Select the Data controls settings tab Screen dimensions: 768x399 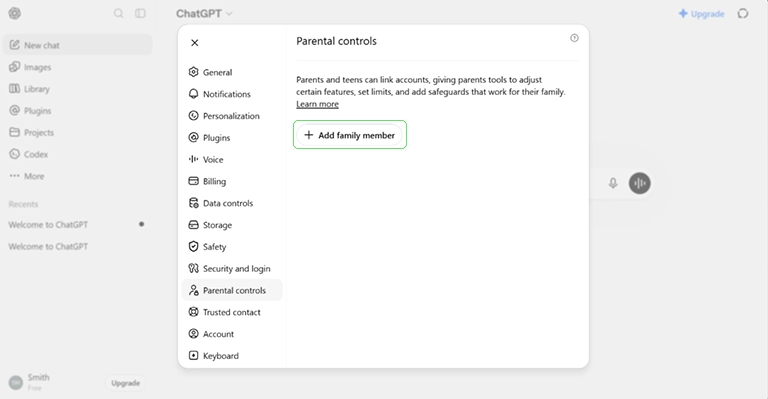[232, 203]
